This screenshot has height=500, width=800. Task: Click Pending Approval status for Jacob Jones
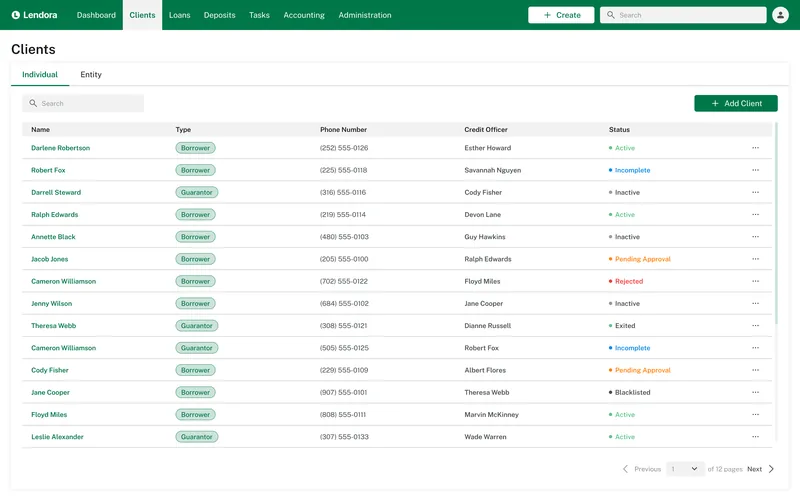[642, 259]
